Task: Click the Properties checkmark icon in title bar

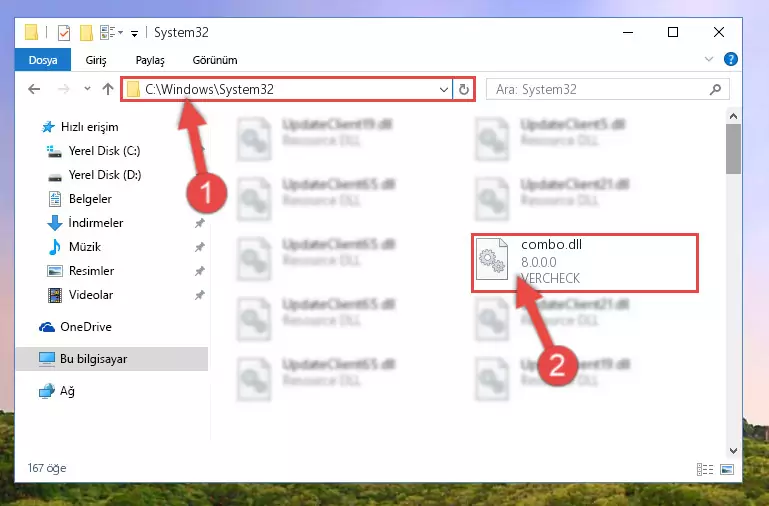Action: click(x=64, y=33)
